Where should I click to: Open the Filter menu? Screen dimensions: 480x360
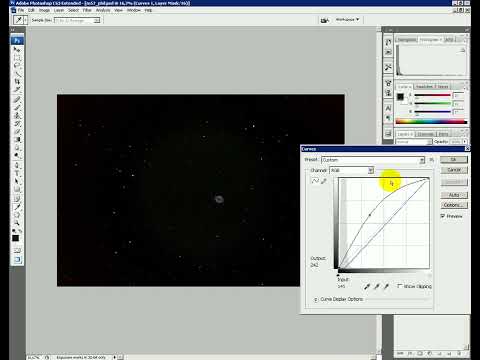click(87, 10)
